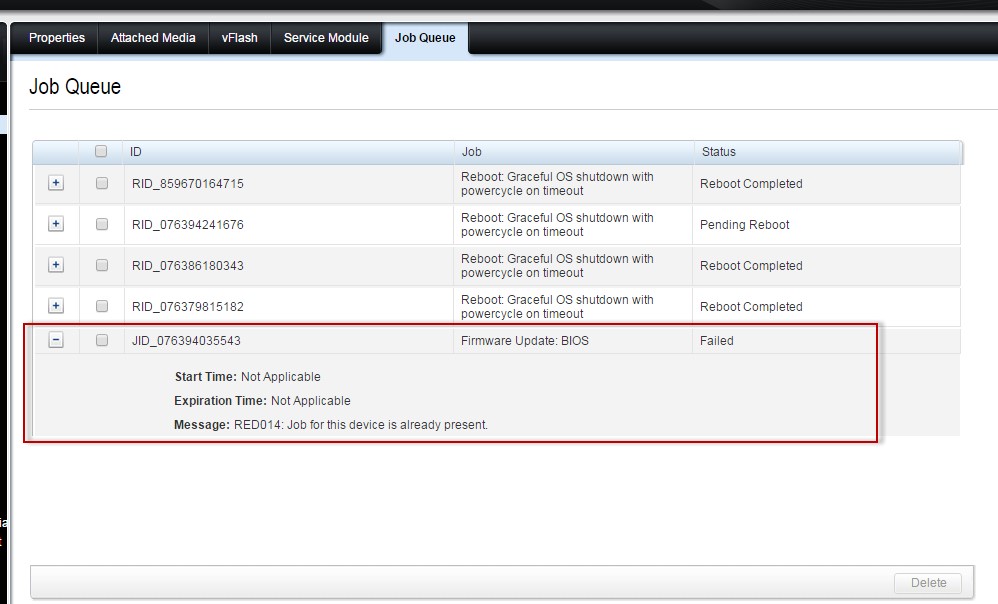Click the Job column header

coord(467,151)
